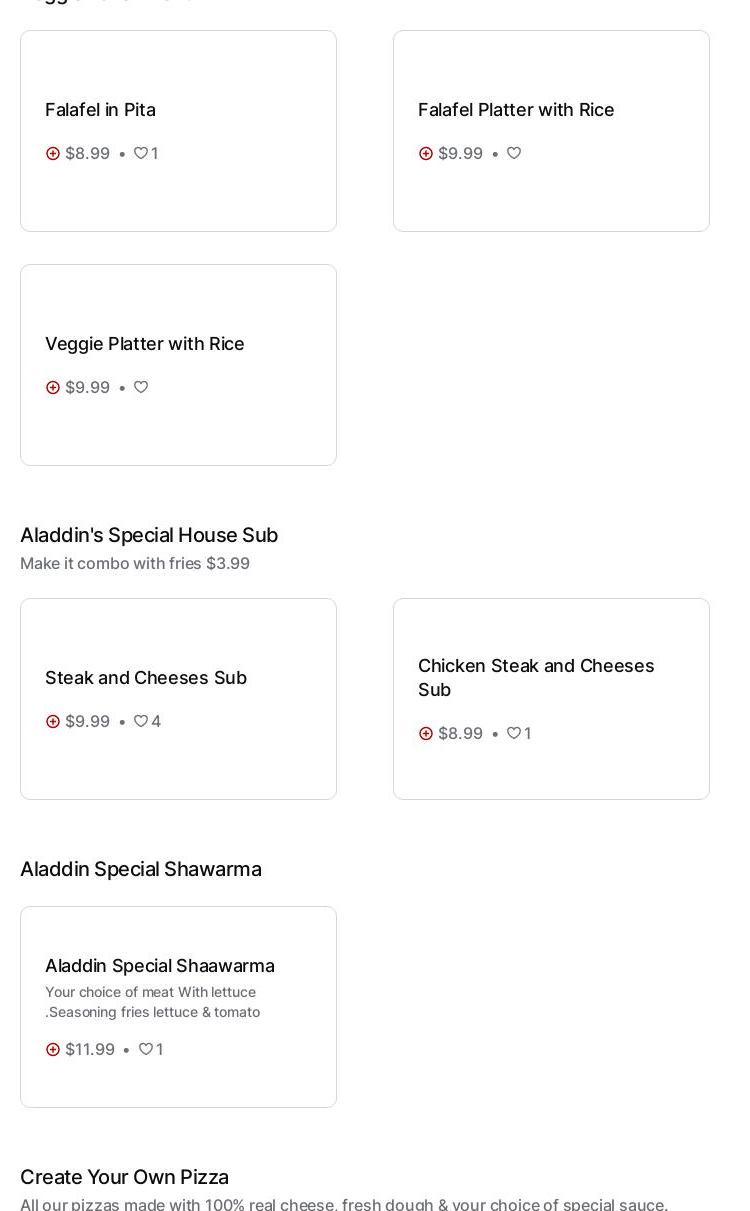750x1211 pixels.
Task: Add Steak and Cheeses Sub plus icon
Action: 53,721
